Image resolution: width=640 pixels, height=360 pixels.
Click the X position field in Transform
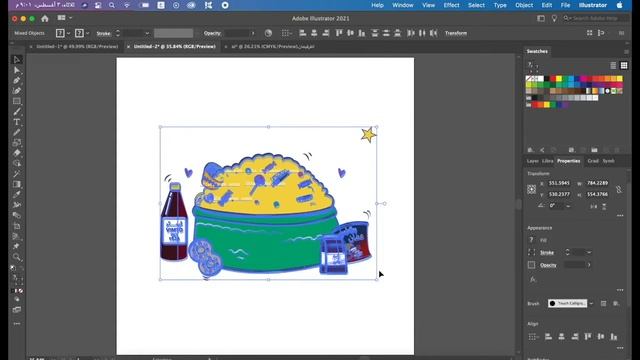559,183
